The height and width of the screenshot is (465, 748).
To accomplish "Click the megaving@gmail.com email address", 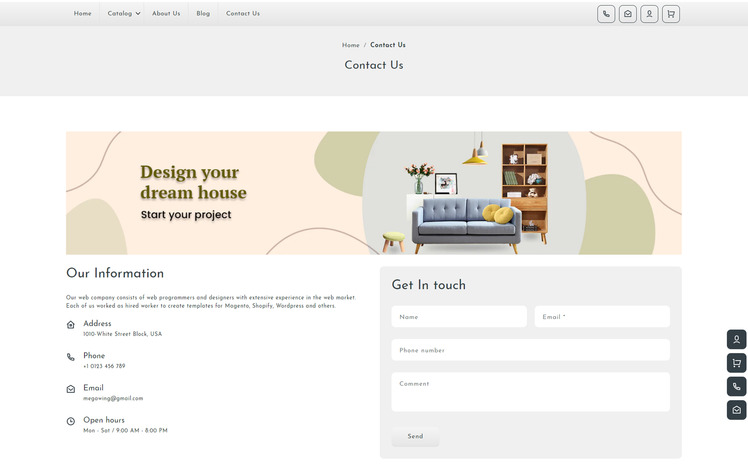I will (113, 398).
